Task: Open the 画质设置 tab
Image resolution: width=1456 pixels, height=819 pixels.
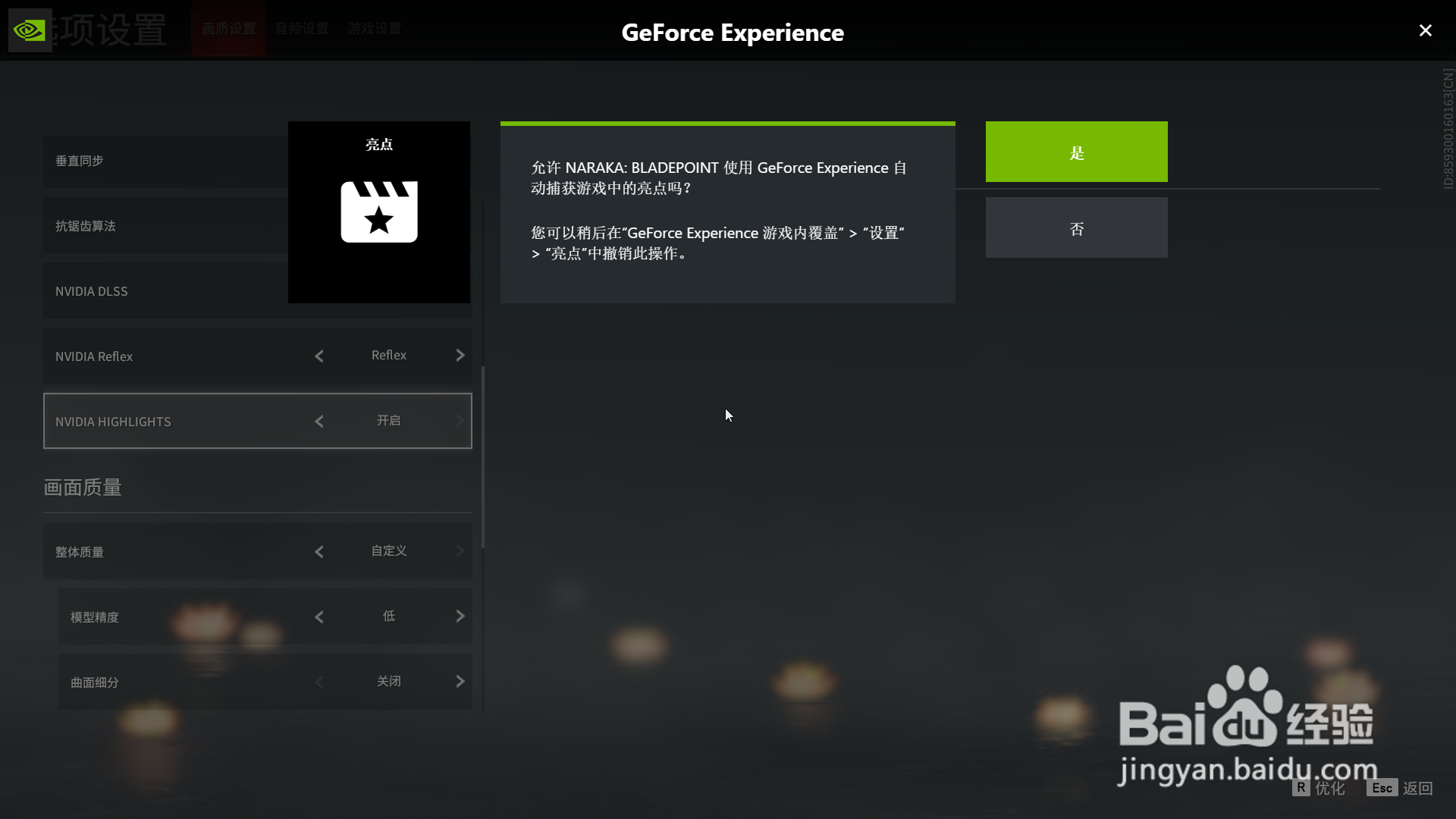Action: coord(228,29)
